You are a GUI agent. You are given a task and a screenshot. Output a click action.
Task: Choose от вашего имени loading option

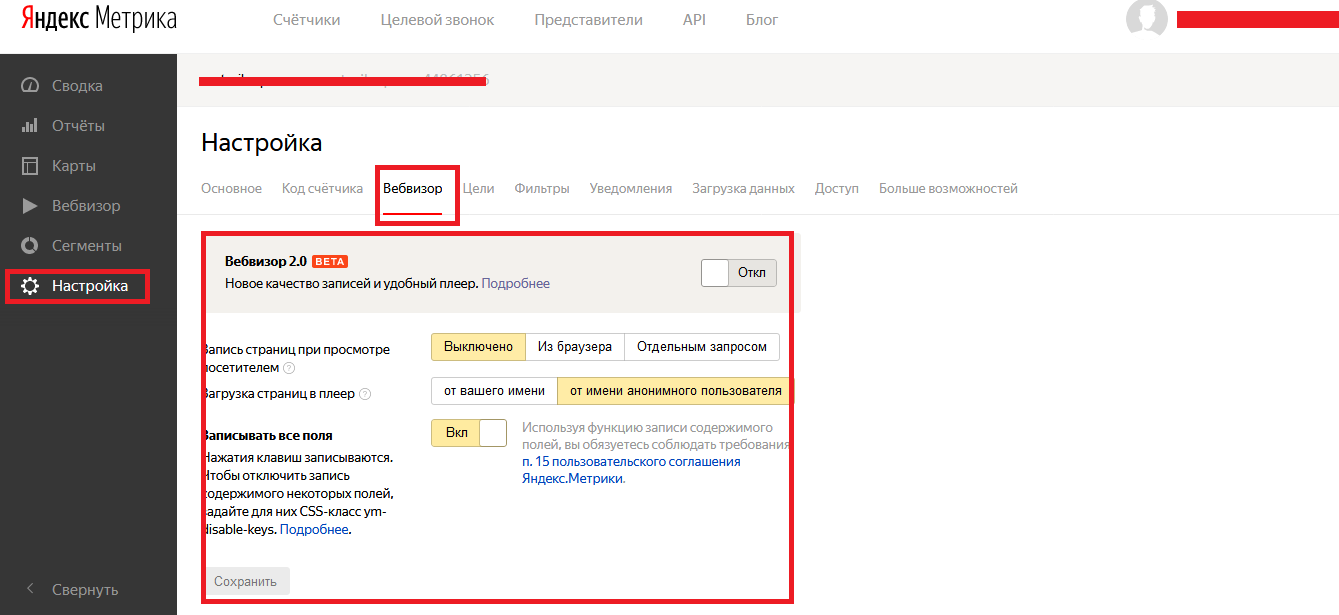(494, 391)
